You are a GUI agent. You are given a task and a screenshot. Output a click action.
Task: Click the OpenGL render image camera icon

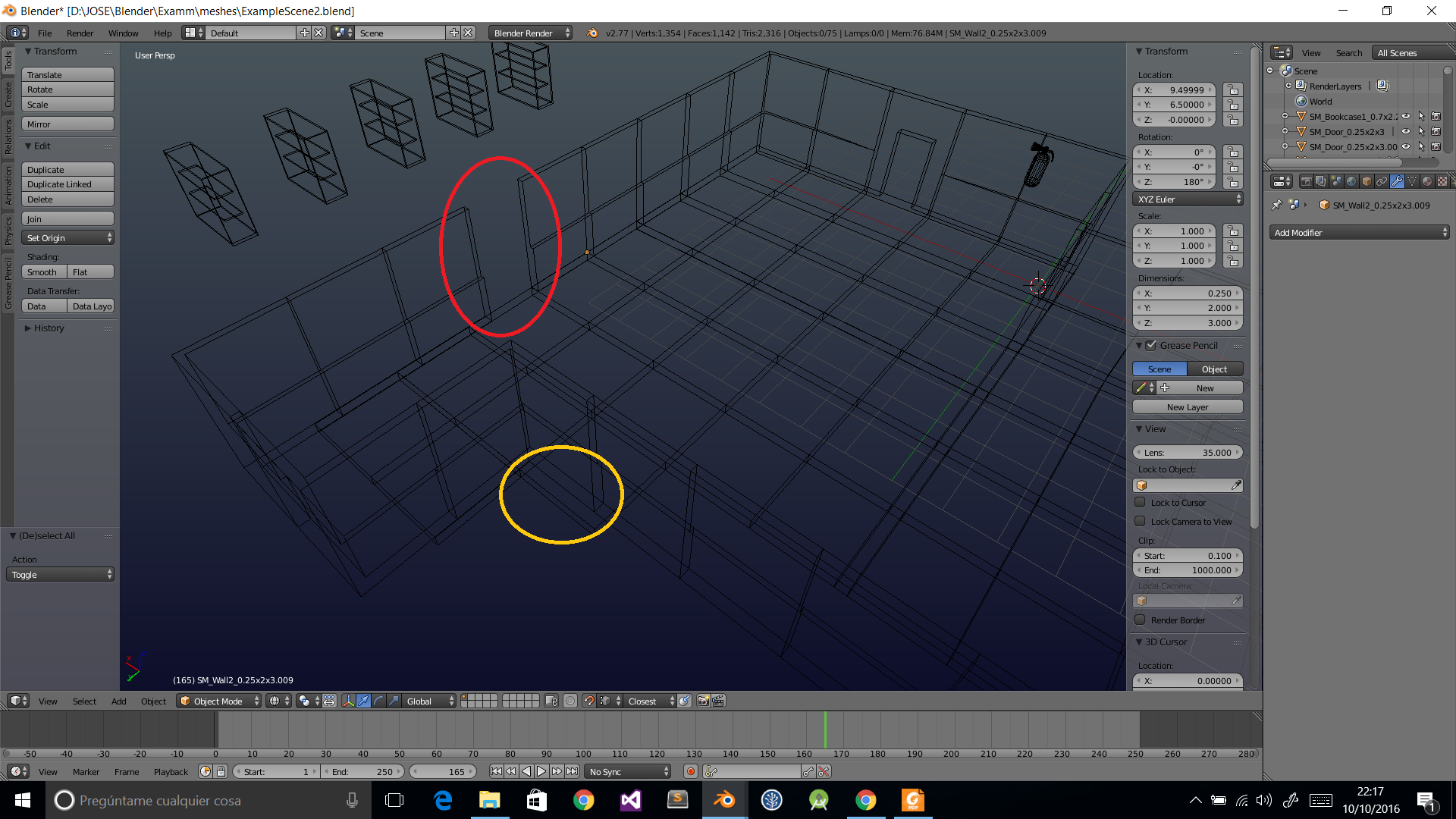click(x=703, y=701)
